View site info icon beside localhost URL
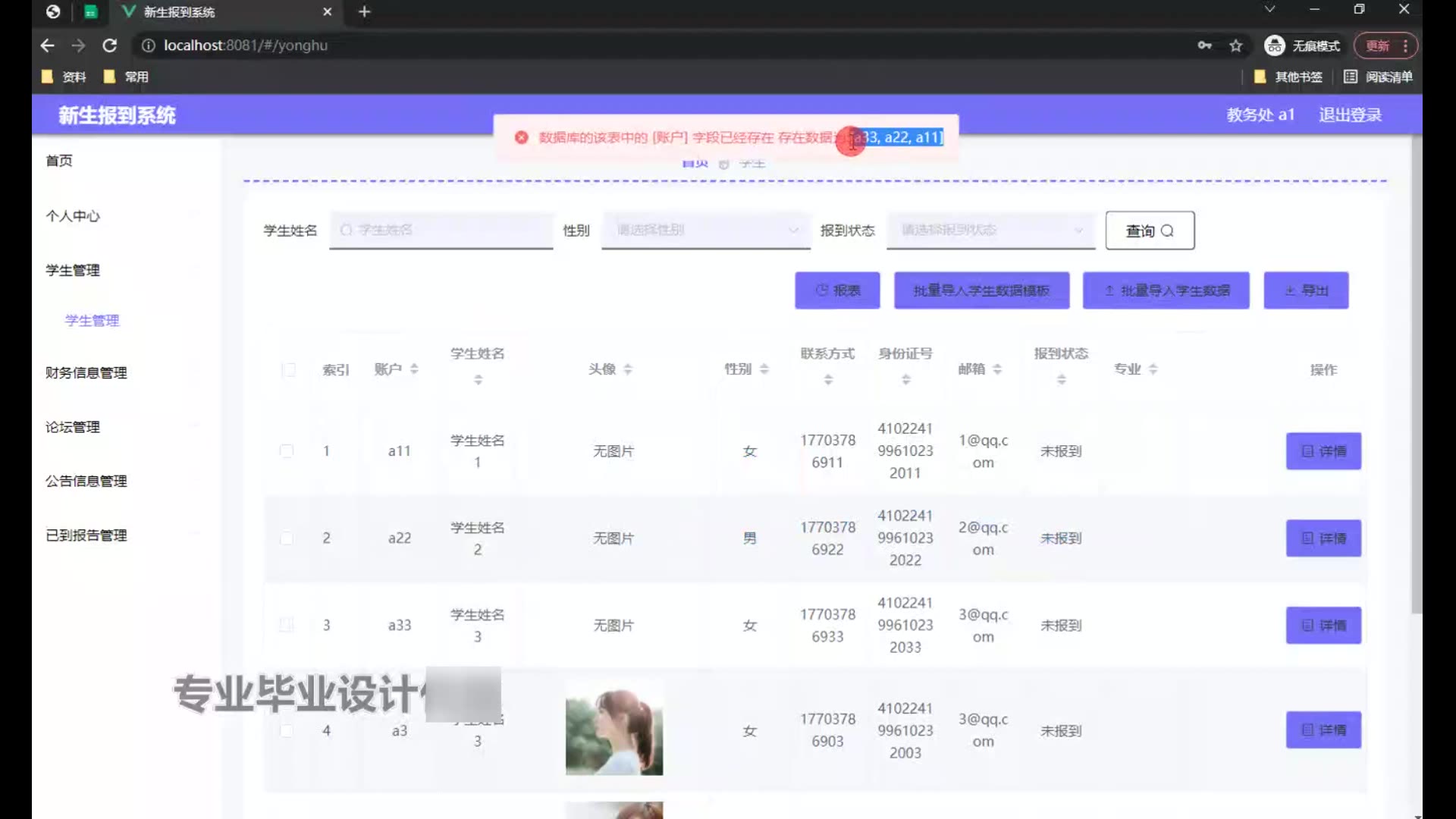The width and height of the screenshot is (1456, 819). pyautogui.click(x=148, y=45)
